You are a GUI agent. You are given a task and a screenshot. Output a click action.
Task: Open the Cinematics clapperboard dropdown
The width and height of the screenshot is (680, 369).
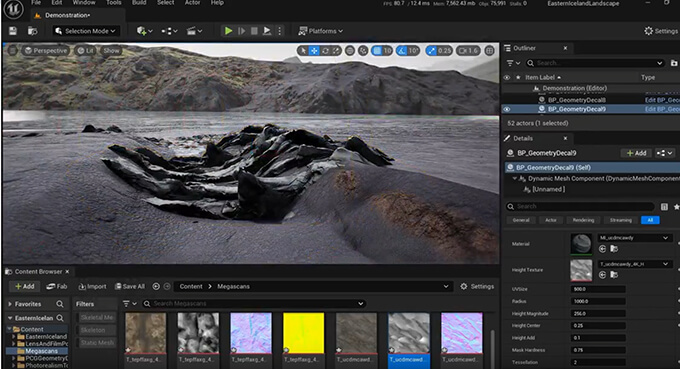tap(194, 31)
